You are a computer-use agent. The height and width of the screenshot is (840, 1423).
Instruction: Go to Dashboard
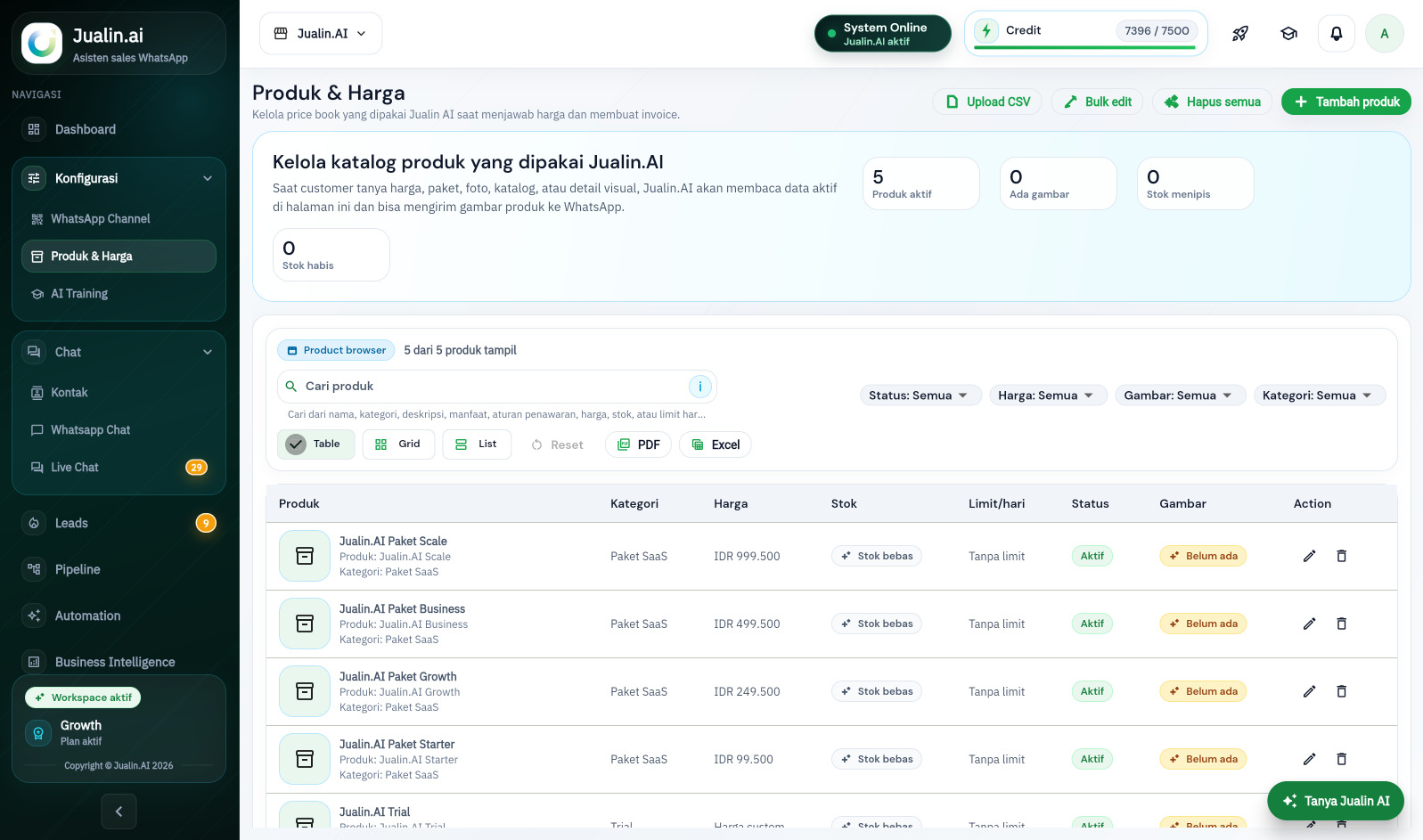pyautogui.click(x=119, y=129)
